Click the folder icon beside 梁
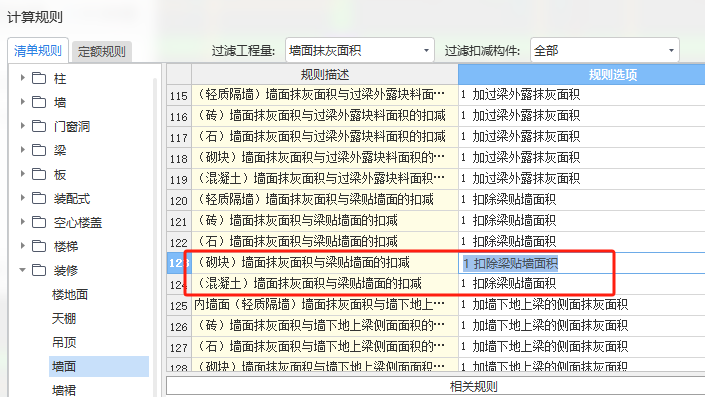Screen dimensions: 705x397 coord(39,150)
